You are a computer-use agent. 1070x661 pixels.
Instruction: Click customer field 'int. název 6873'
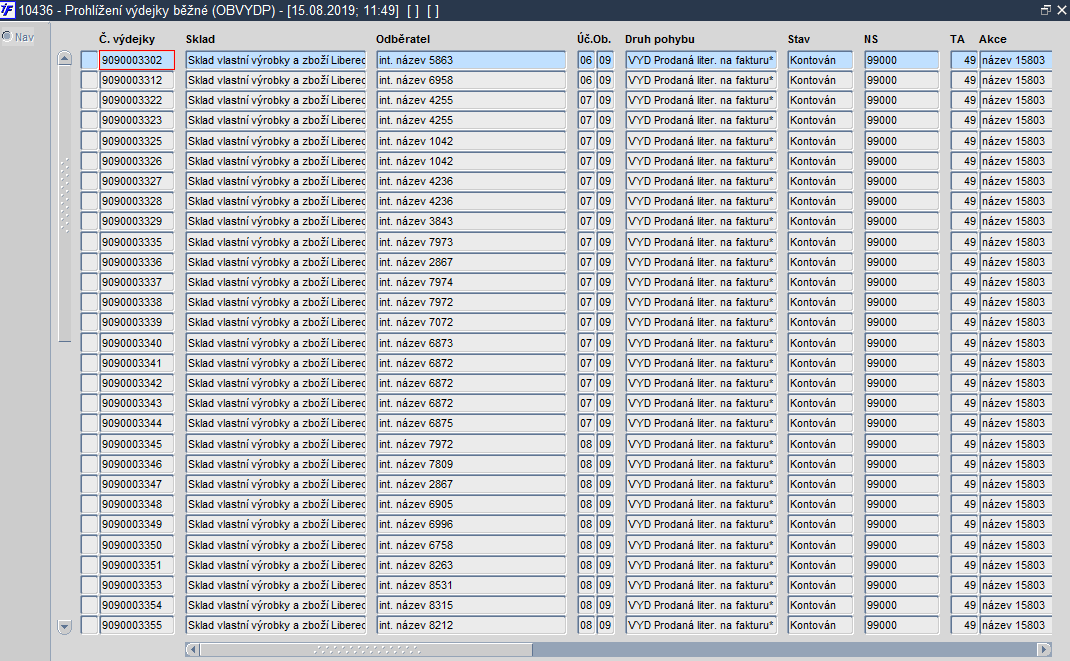(x=471, y=343)
